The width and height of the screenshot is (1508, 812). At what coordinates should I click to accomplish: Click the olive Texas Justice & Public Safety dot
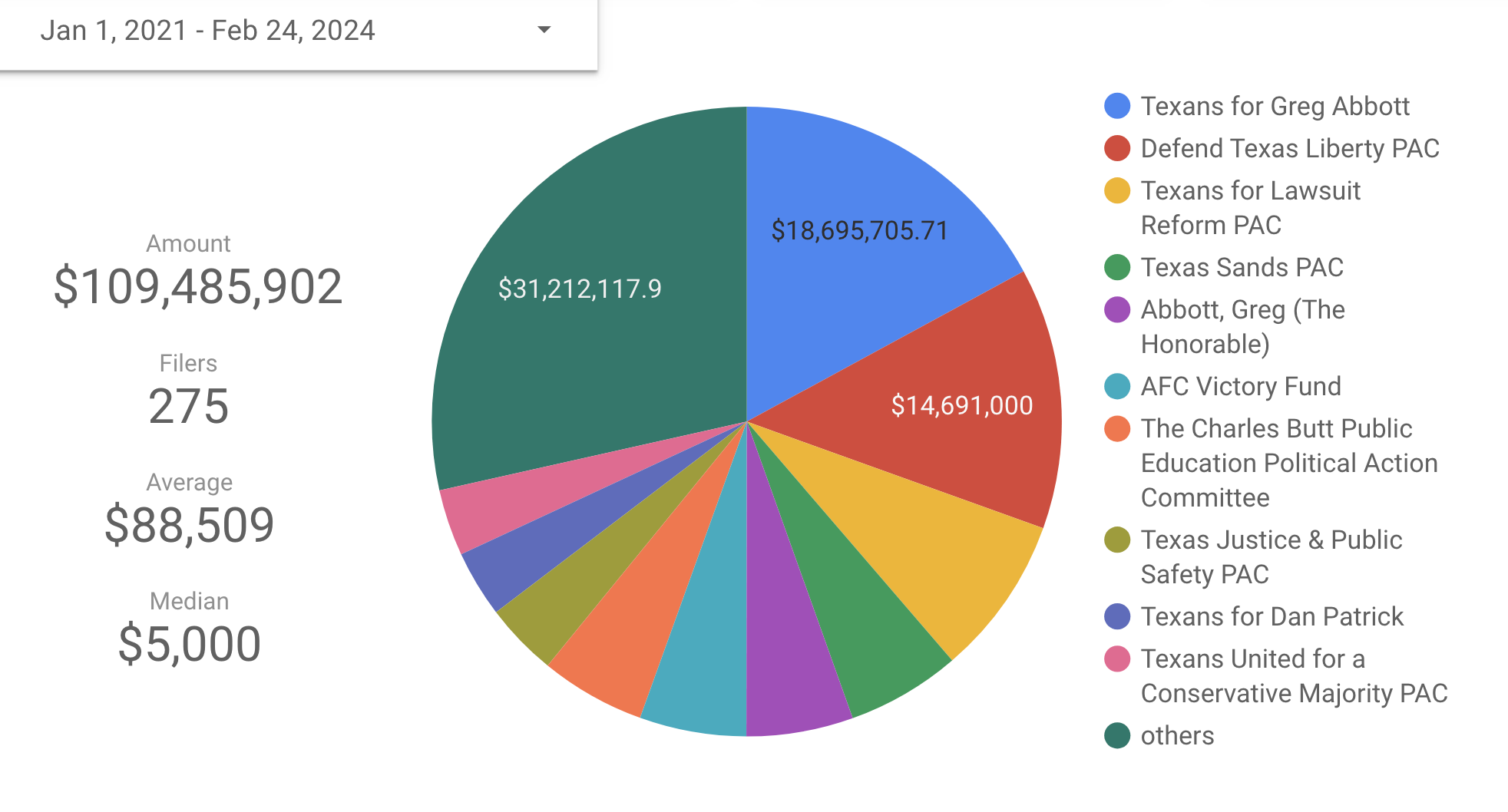[x=1117, y=540]
